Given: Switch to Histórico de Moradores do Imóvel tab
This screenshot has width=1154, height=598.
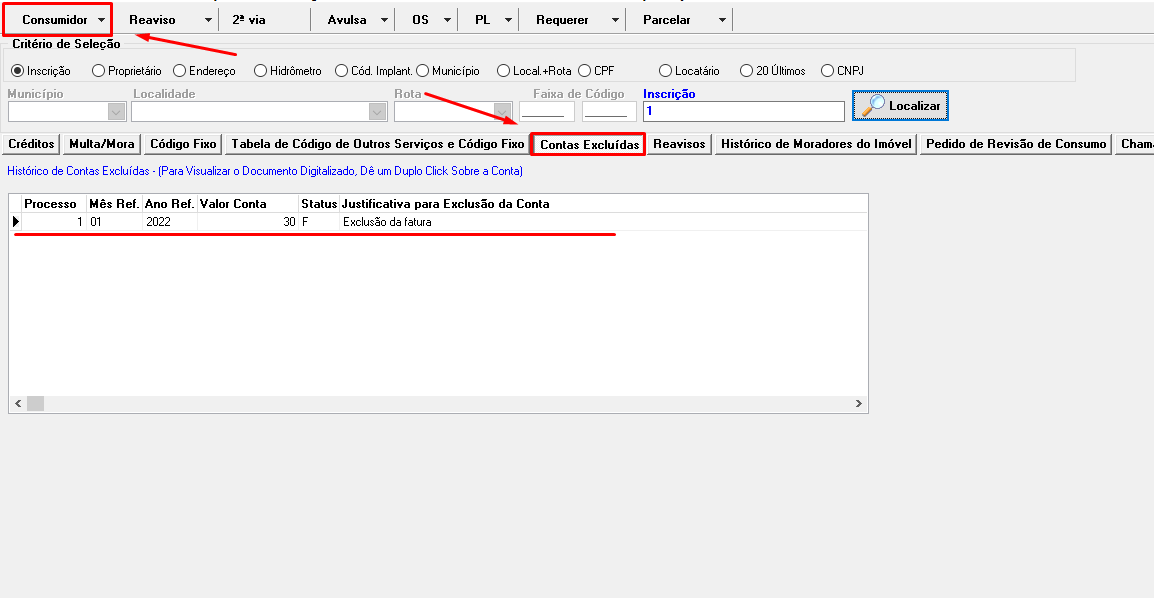Looking at the screenshot, I should 815,144.
